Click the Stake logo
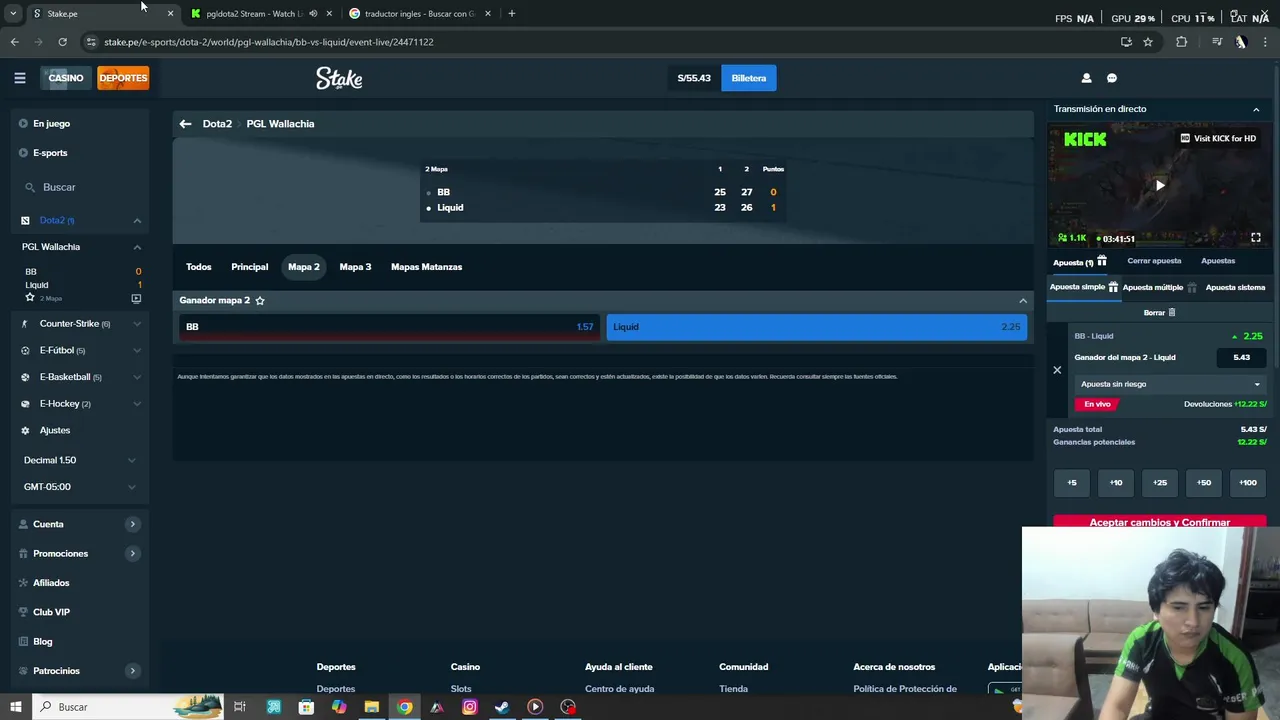 pyautogui.click(x=339, y=78)
